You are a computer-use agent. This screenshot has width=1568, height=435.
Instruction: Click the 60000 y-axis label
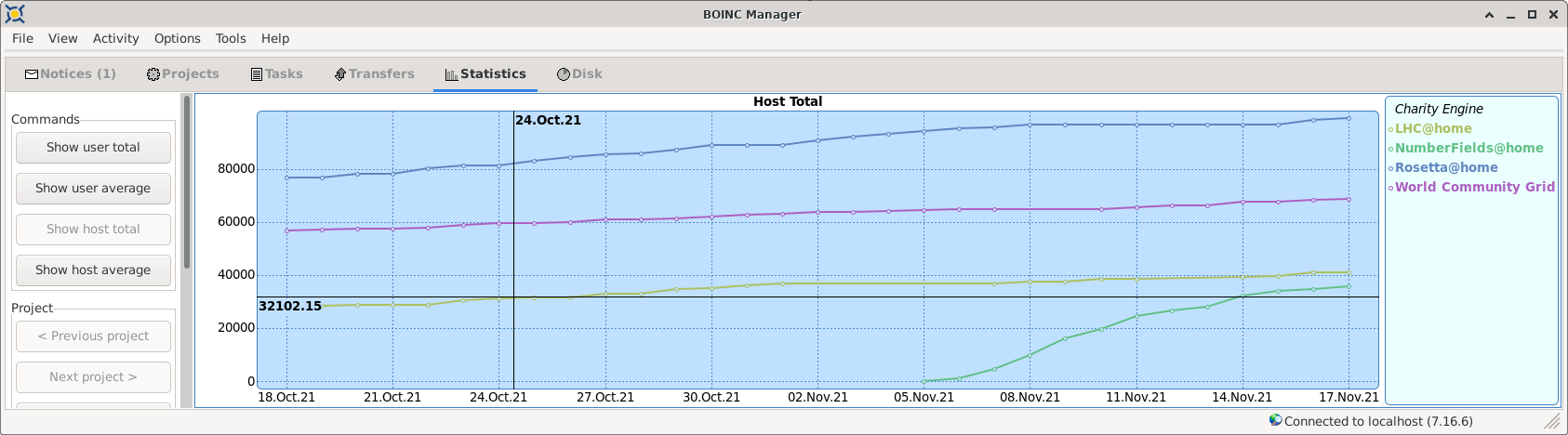(x=236, y=221)
